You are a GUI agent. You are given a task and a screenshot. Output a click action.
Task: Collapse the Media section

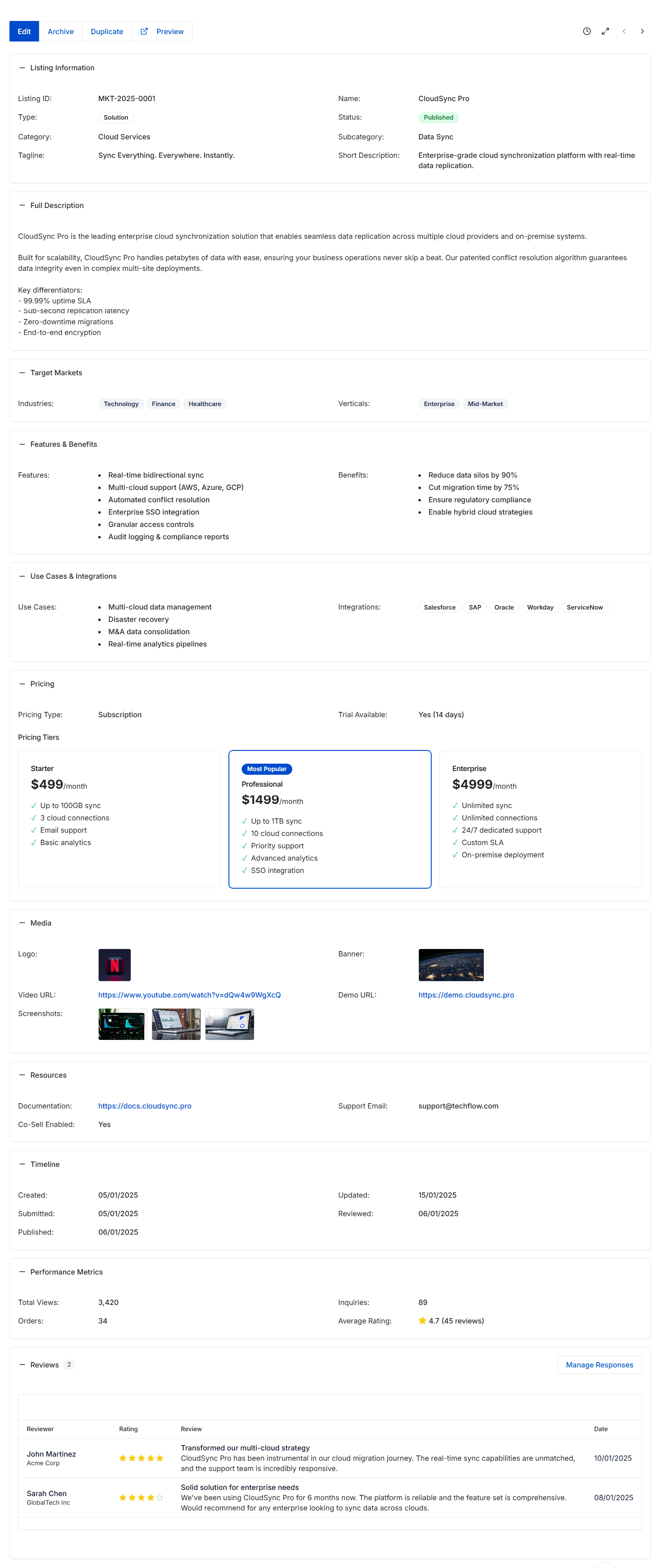[x=22, y=924]
